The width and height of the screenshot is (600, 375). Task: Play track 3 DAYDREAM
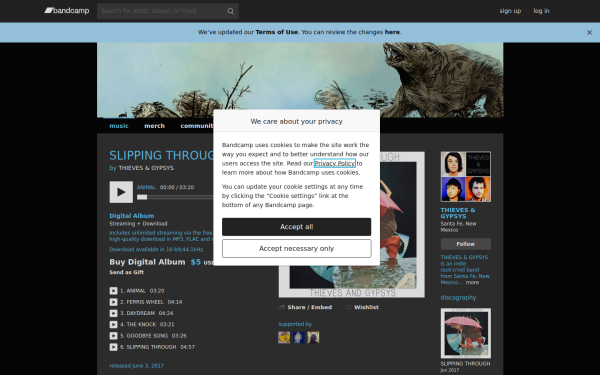click(x=113, y=313)
